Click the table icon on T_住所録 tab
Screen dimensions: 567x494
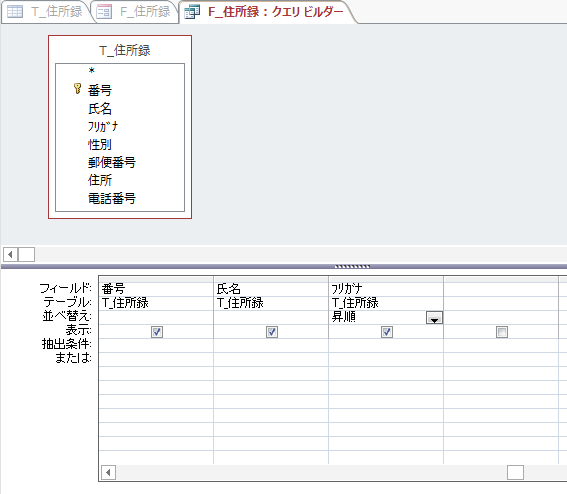(15, 12)
